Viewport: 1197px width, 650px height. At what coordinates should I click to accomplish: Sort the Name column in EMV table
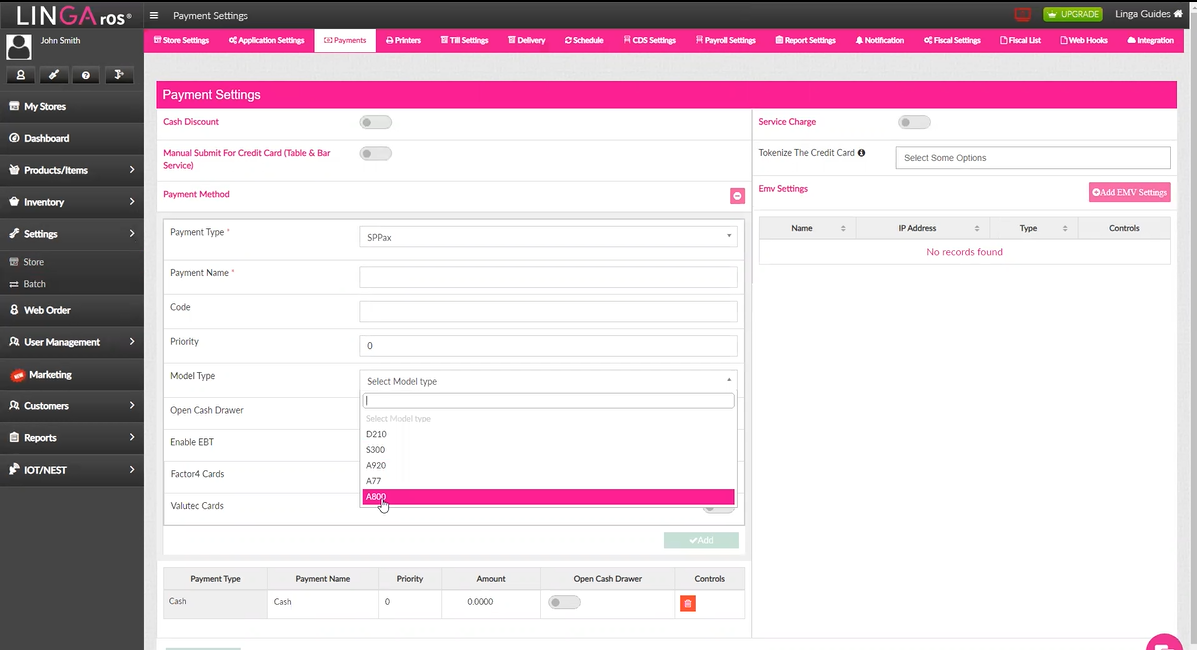tap(843, 228)
